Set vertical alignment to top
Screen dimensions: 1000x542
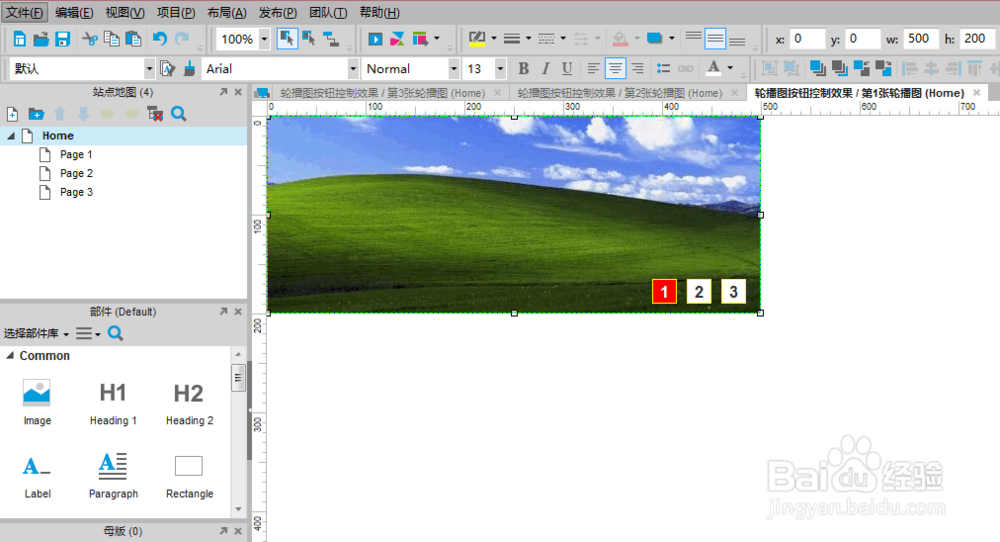(693, 38)
